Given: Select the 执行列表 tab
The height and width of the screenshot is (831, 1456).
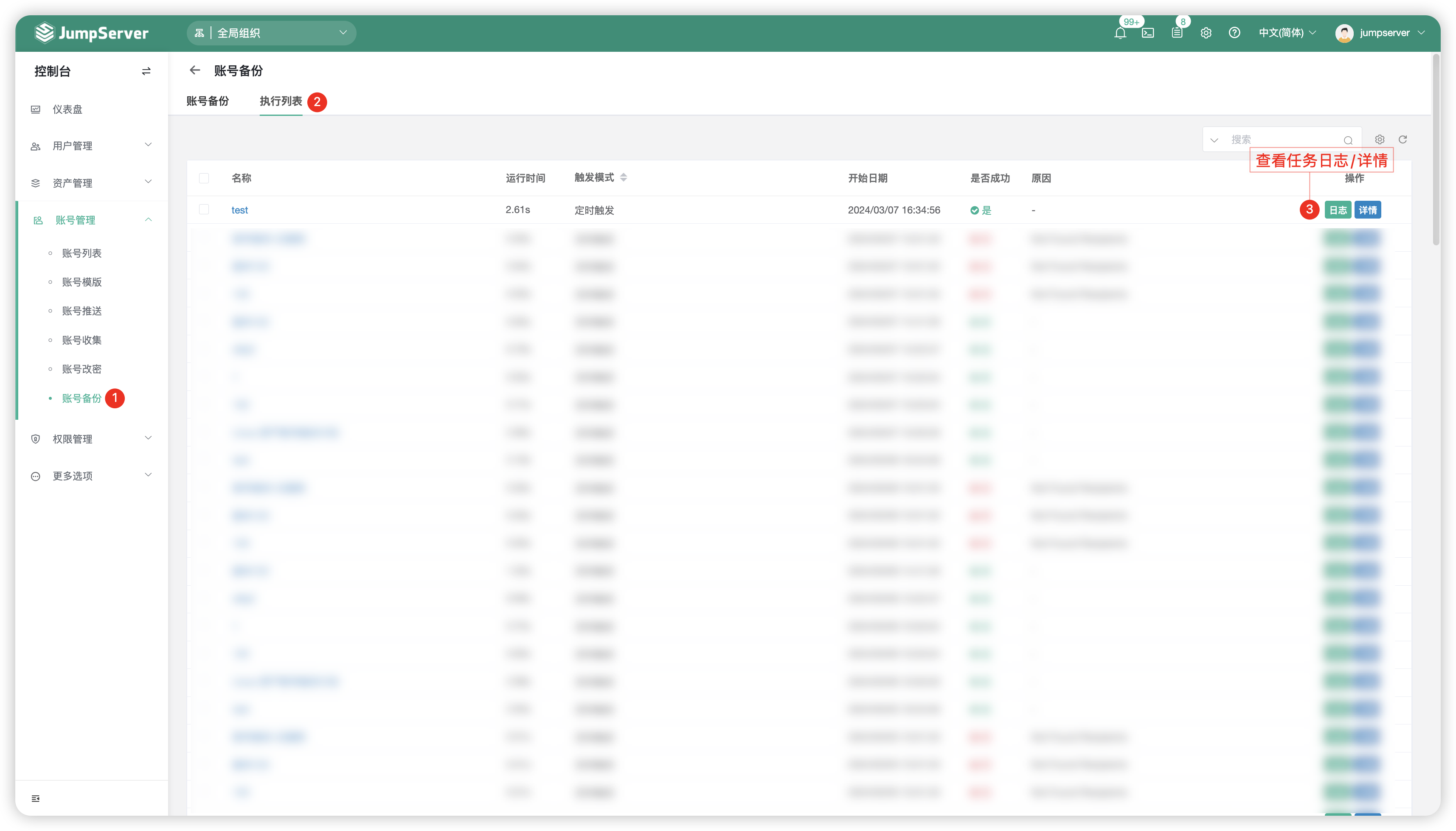Looking at the screenshot, I should pos(280,101).
